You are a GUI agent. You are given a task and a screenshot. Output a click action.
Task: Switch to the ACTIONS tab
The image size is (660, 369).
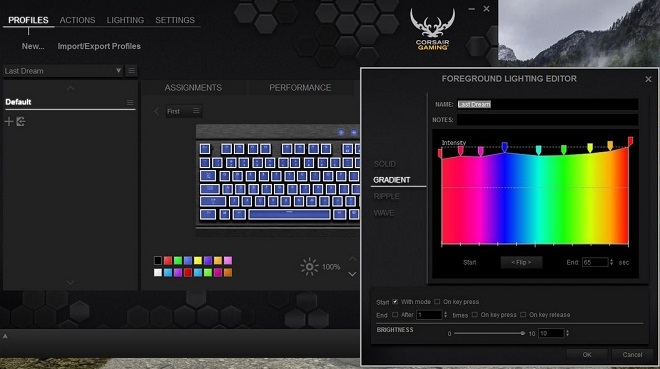point(77,20)
